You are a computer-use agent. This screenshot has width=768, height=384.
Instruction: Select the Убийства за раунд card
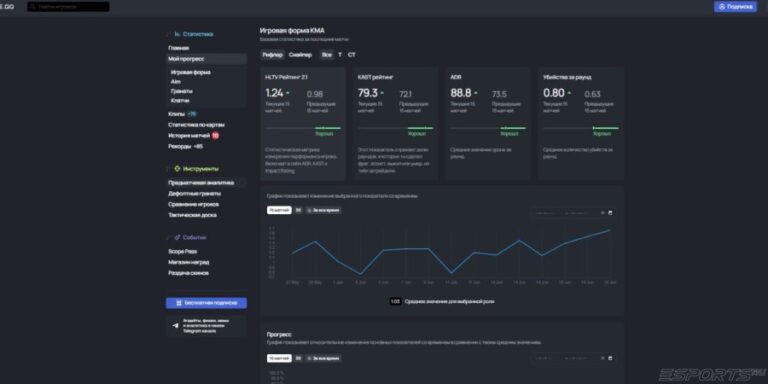pos(581,123)
